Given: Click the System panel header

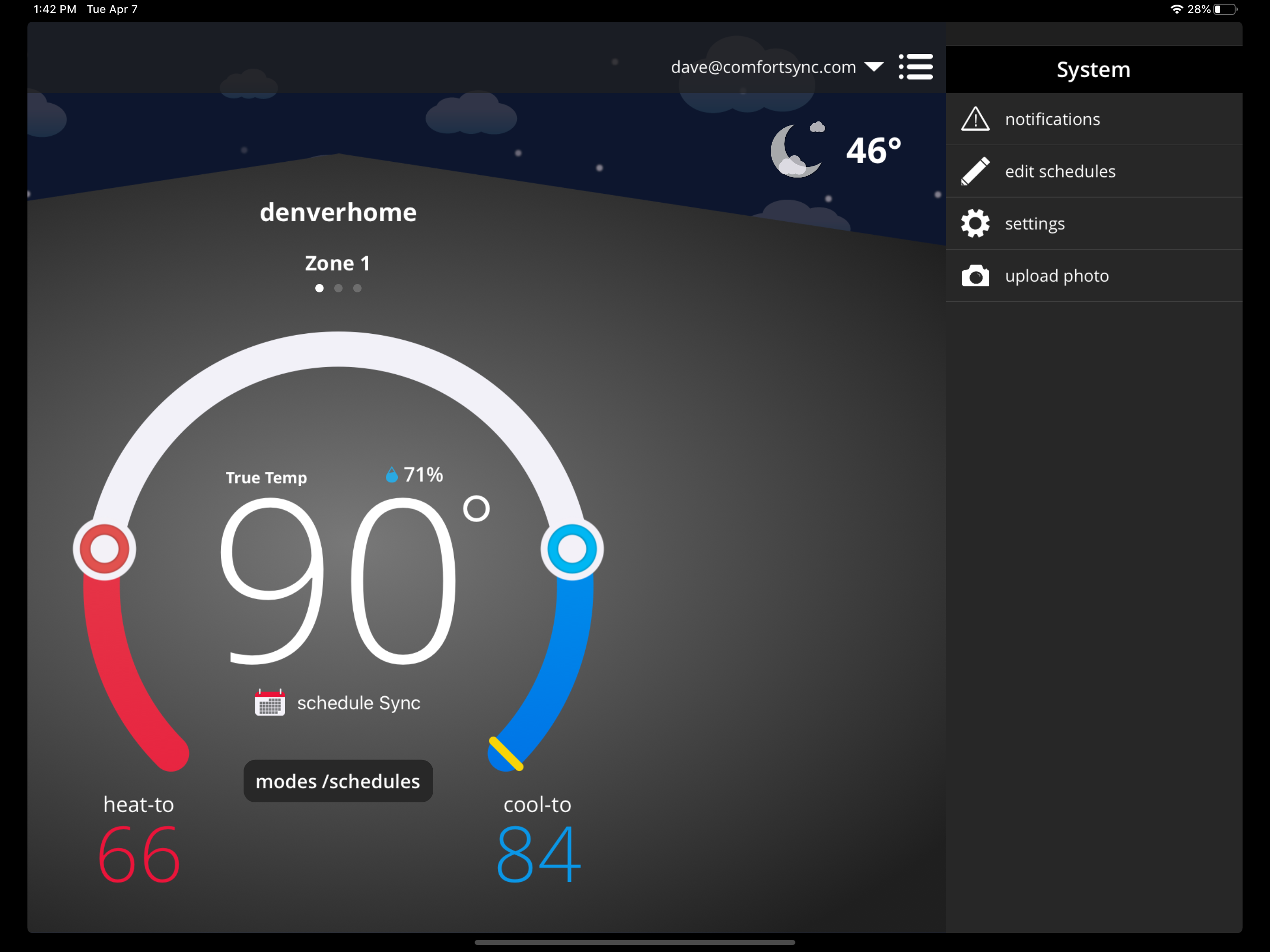Looking at the screenshot, I should coord(1094,69).
